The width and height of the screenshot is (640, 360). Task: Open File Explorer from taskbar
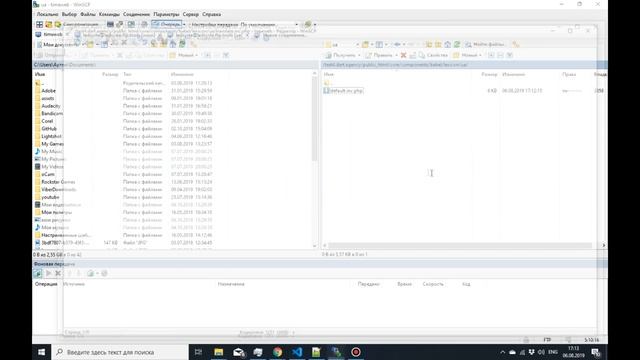tap(219, 352)
